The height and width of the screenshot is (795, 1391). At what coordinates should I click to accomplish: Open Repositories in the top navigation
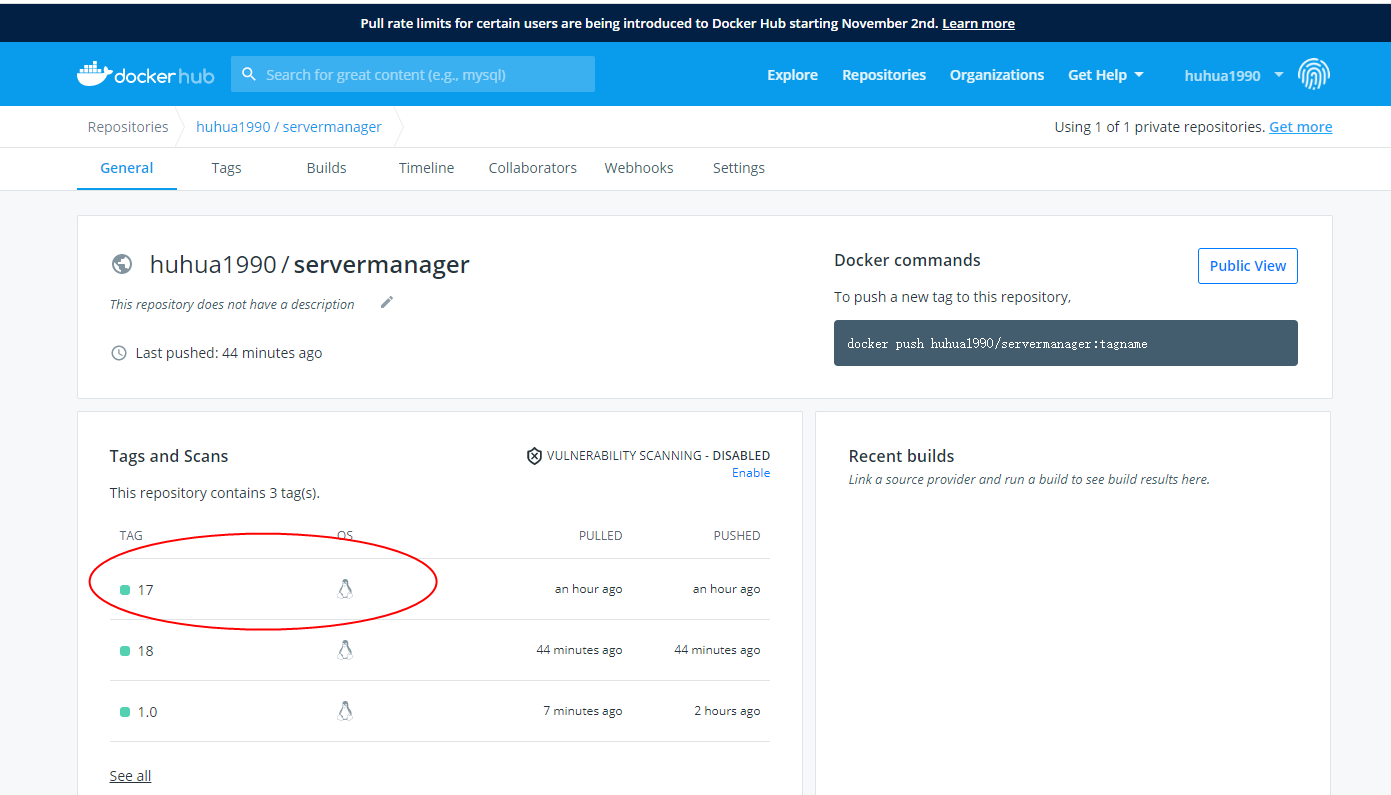[x=884, y=75]
